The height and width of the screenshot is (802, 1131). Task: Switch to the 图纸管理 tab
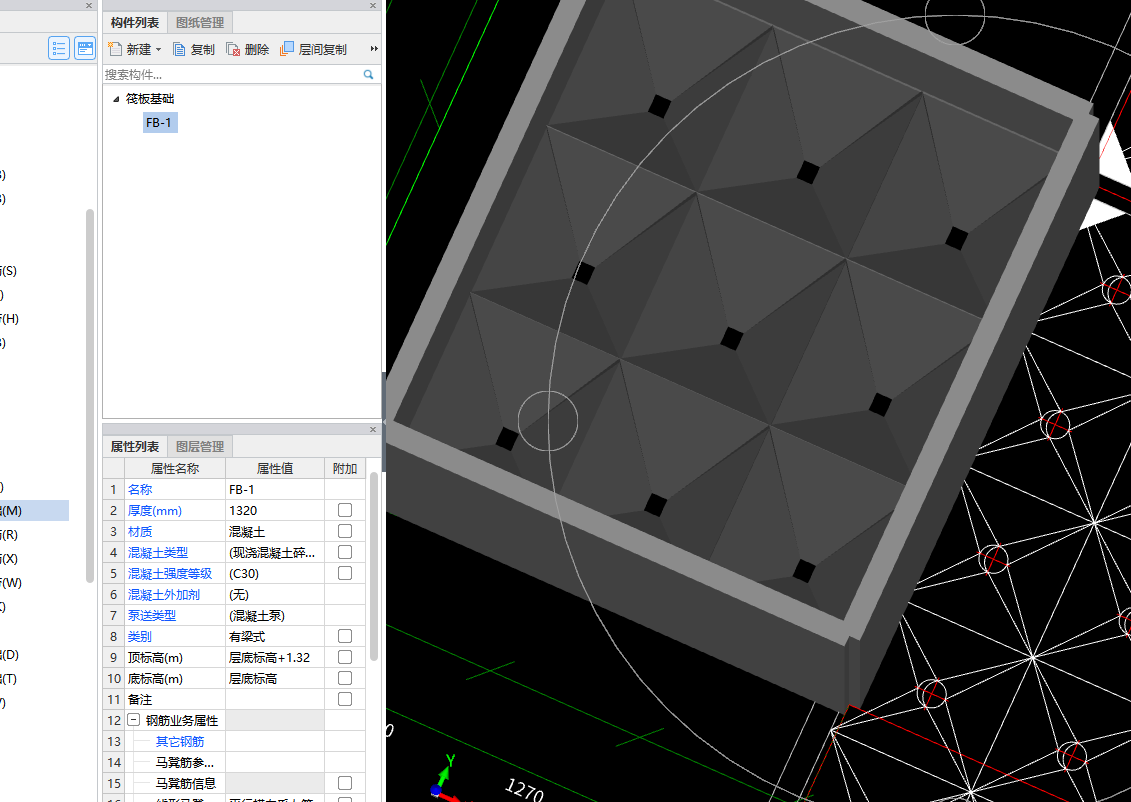pyautogui.click(x=200, y=23)
